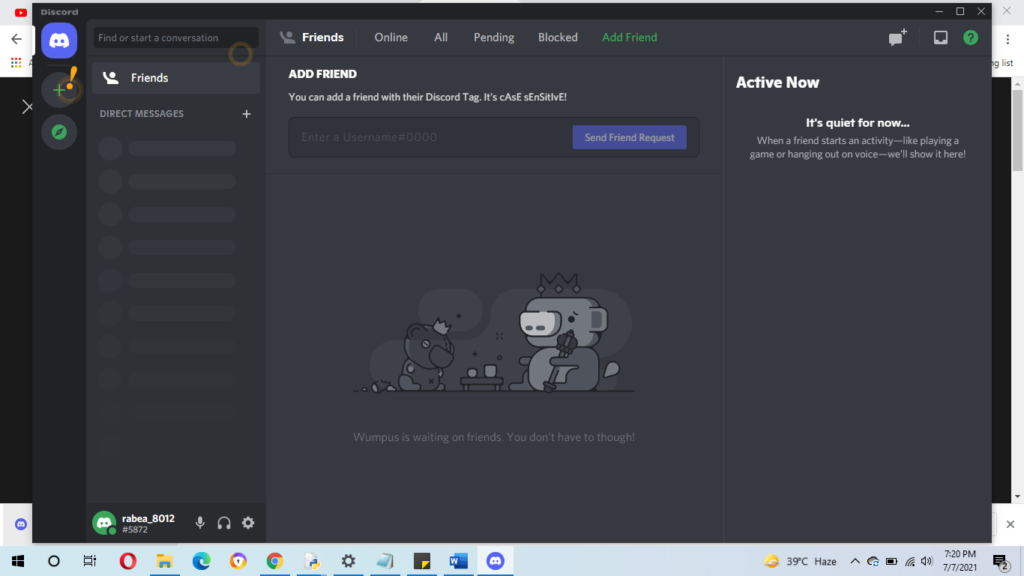This screenshot has width=1024, height=576.
Task: Open the weather 39°C Haze widget
Action: 801,561
